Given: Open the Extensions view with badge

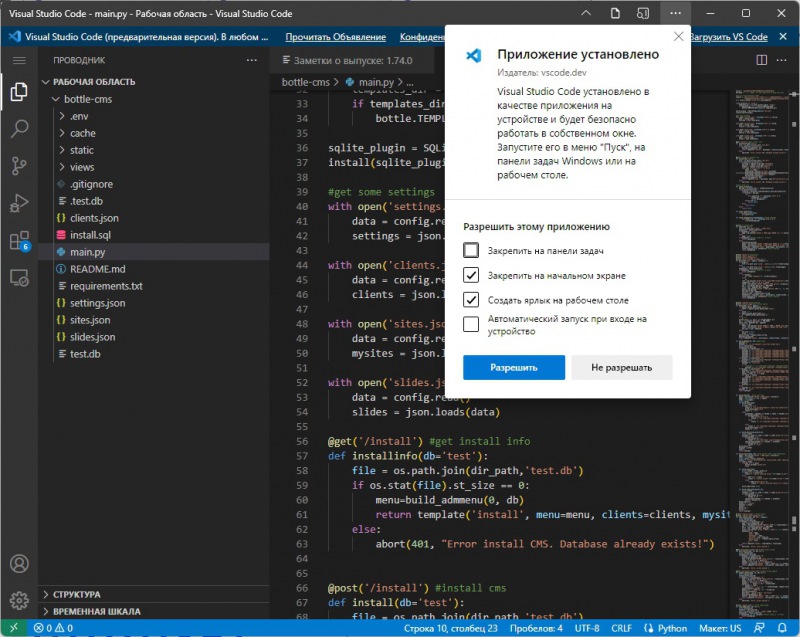Looking at the screenshot, I should coord(19,240).
